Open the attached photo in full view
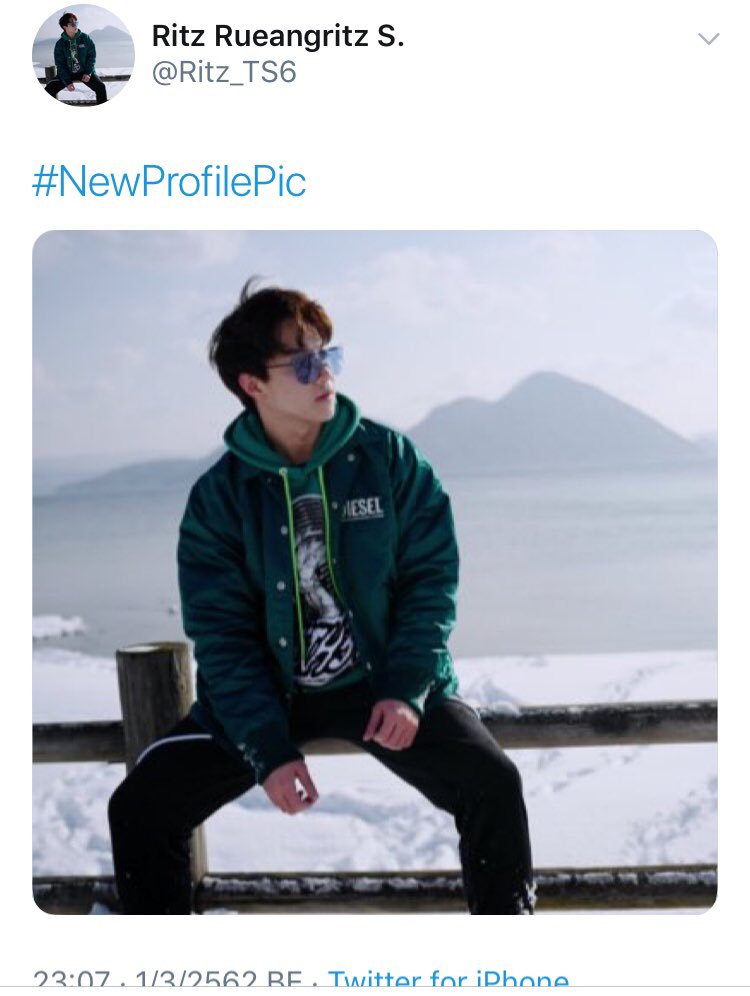Screen dimensions: 750x996 point(375,572)
